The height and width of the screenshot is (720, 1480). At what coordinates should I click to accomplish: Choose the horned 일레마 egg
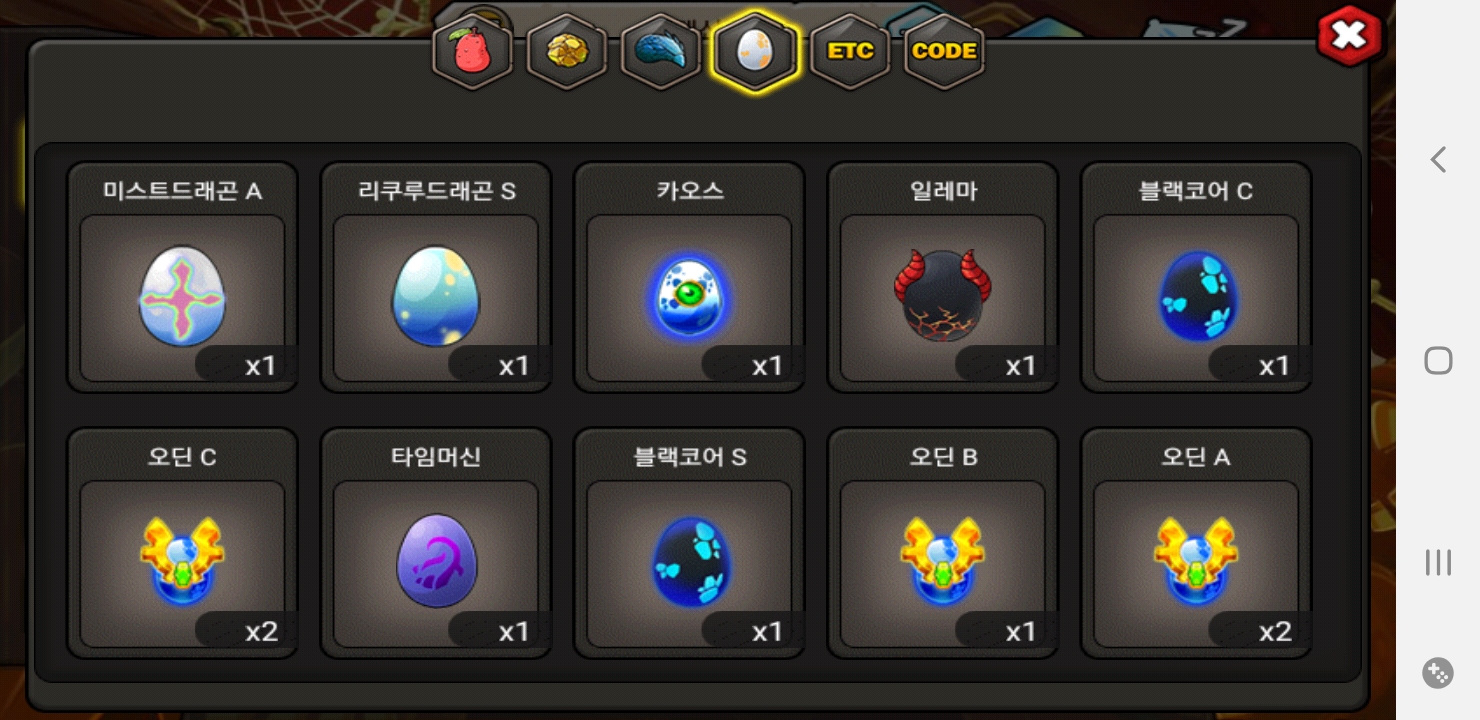[942, 277]
